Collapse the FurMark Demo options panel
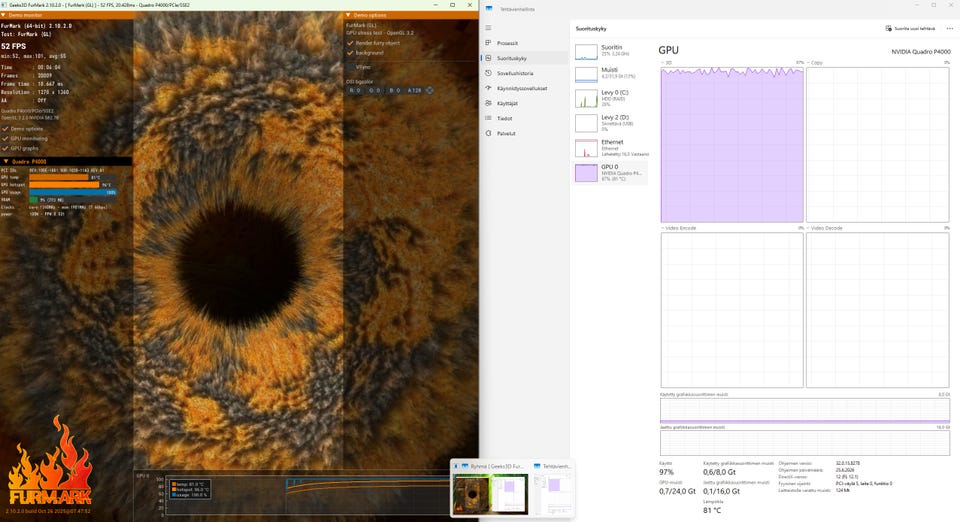Image resolution: width=960 pixels, height=522 pixels. (x=348, y=15)
